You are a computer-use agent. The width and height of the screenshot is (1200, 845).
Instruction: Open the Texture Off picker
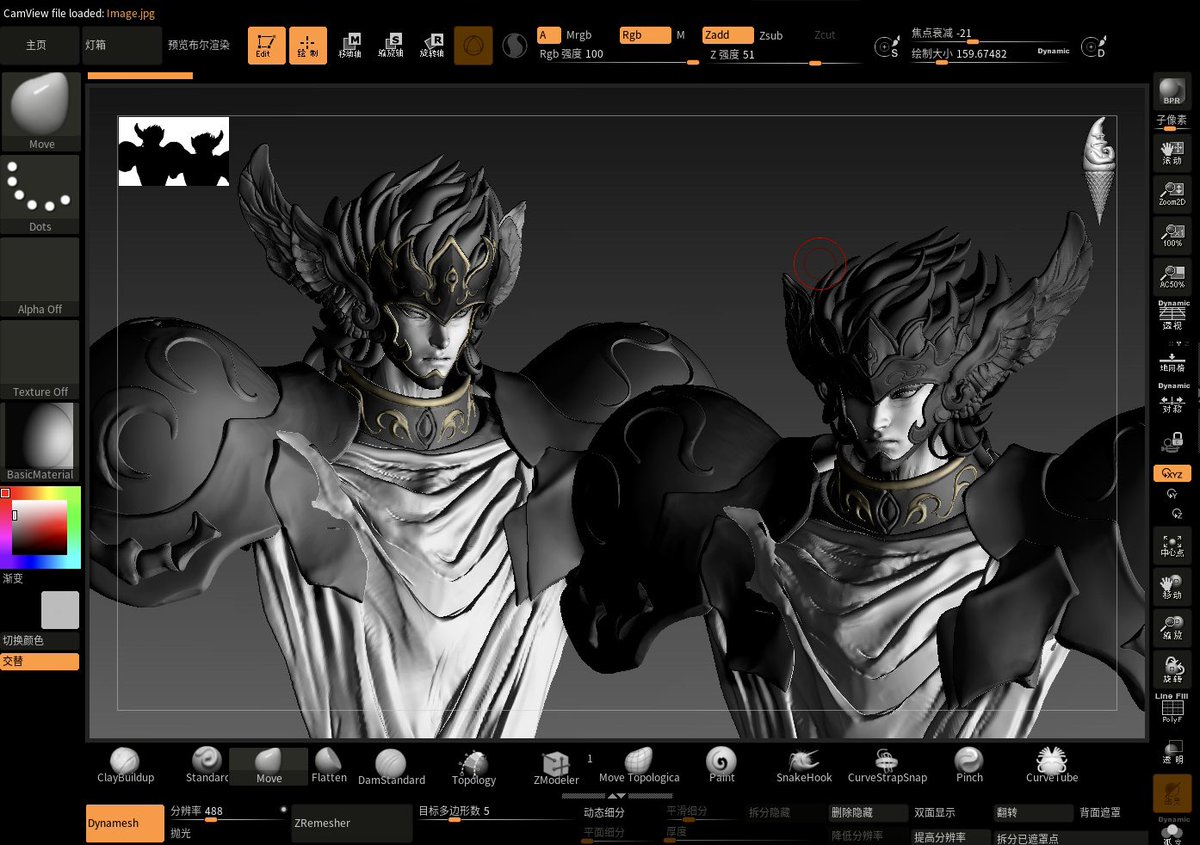[x=41, y=360]
